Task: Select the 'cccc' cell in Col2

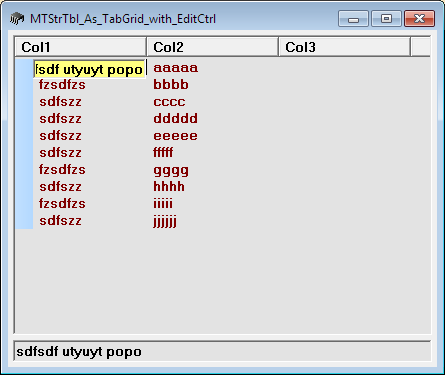Action: pos(169,102)
